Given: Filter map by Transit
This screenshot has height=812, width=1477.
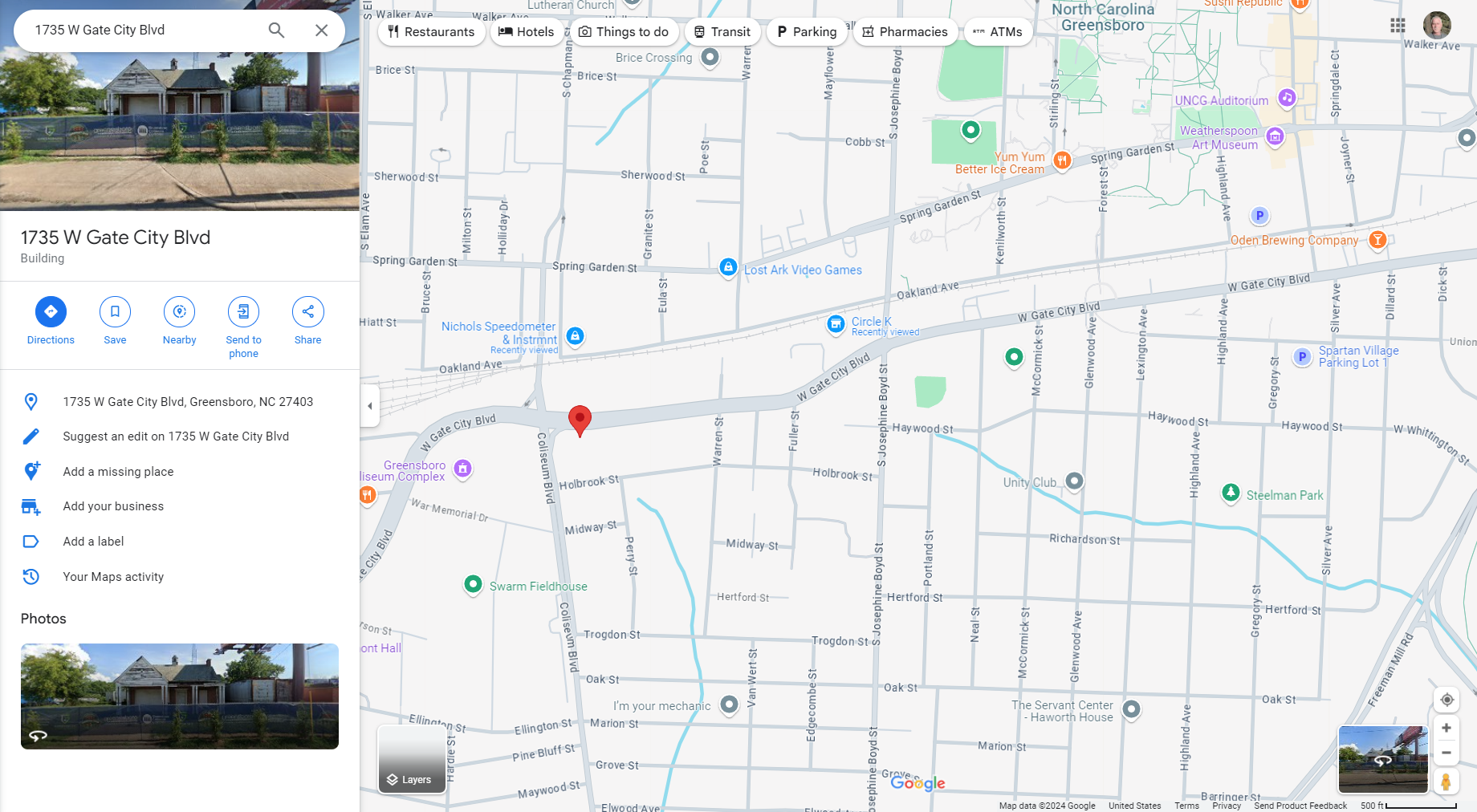Looking at the screenshot, I should [x=722, y=32].
